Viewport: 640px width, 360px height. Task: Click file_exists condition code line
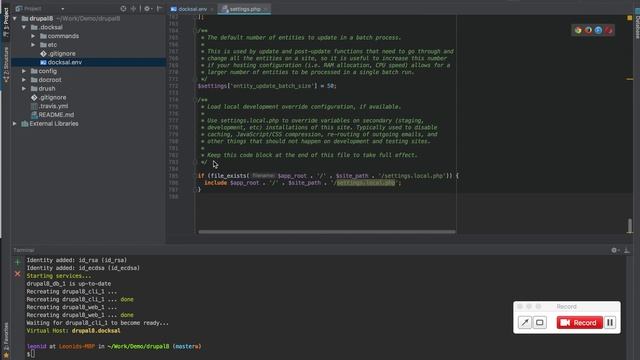(x=328, y=176)
